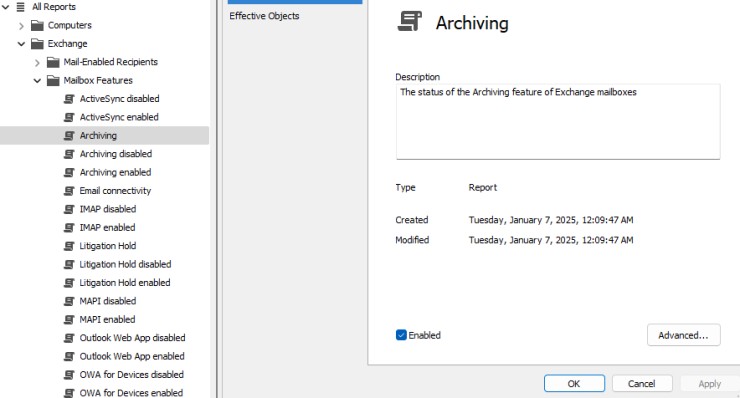Uncheck the Enabled checkbox

401,335
